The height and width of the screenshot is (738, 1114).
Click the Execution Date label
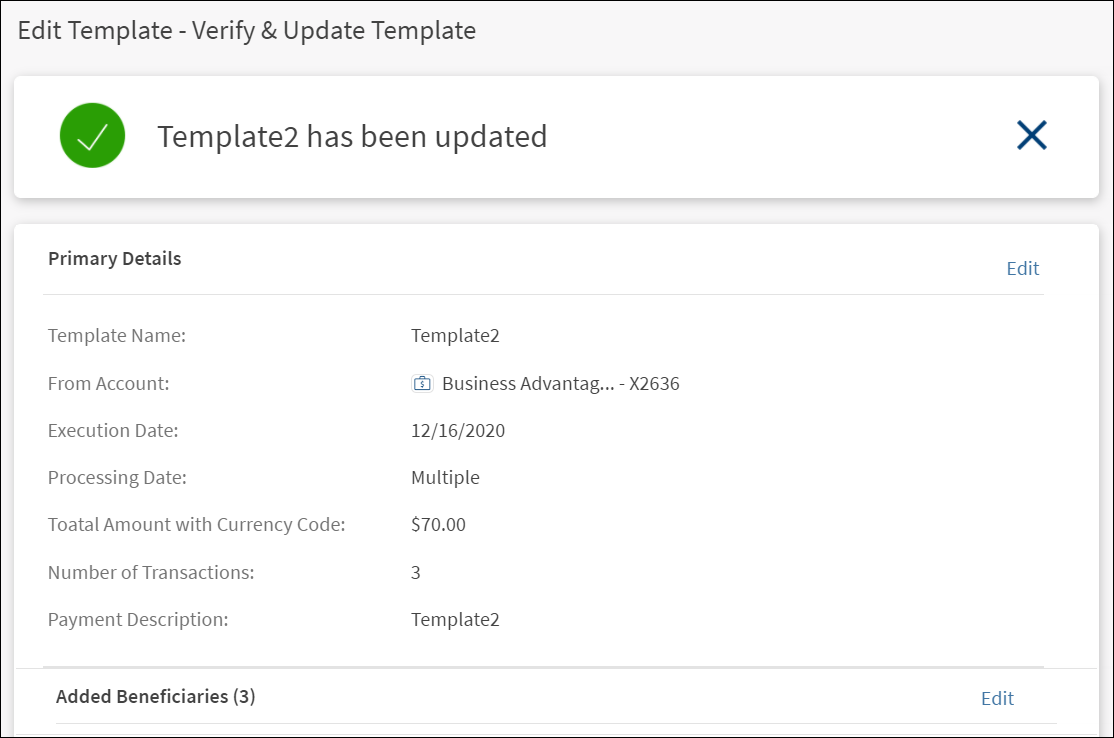point(113,431)
